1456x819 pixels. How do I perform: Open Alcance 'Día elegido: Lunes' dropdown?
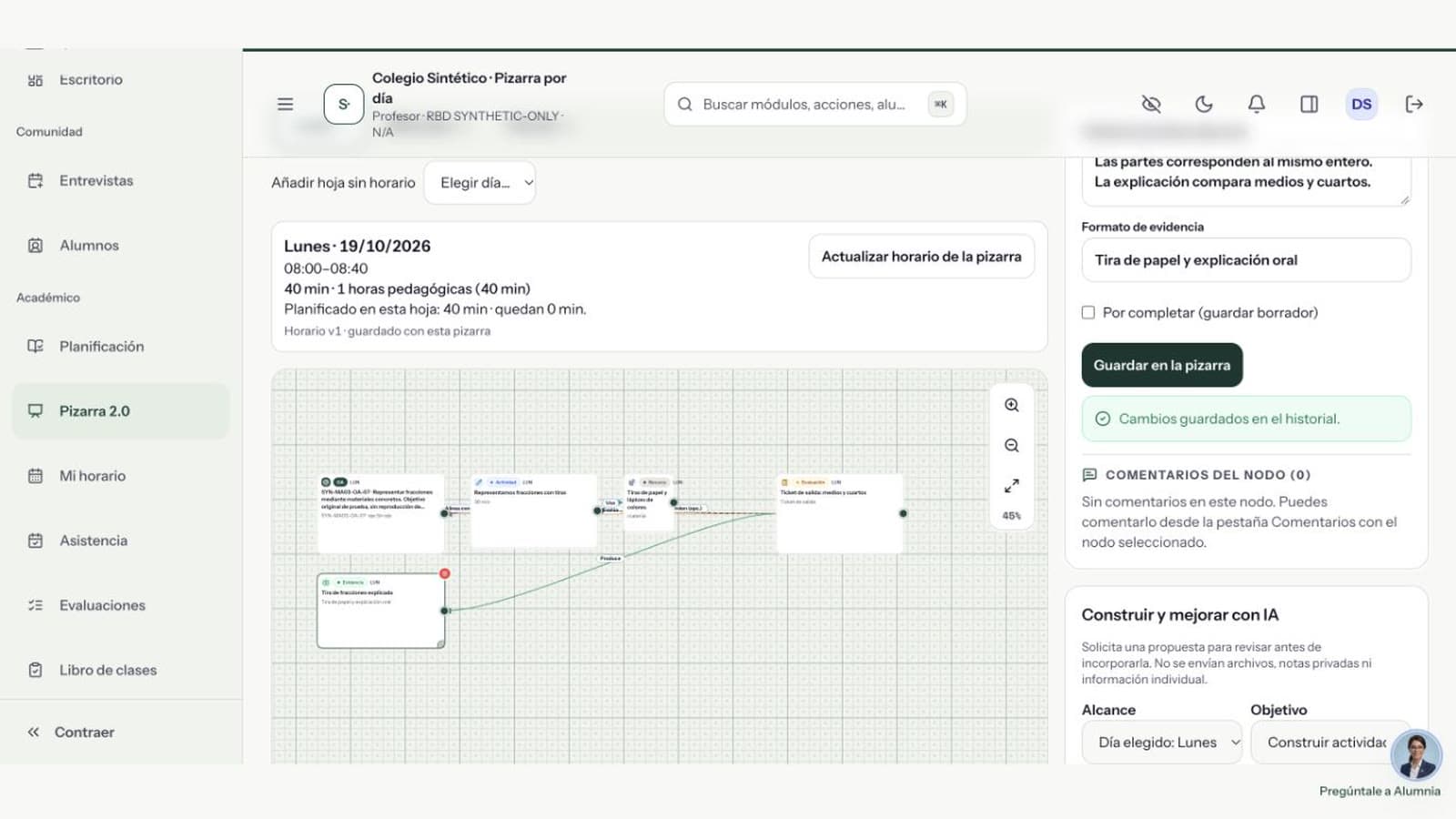[1162, 742]
